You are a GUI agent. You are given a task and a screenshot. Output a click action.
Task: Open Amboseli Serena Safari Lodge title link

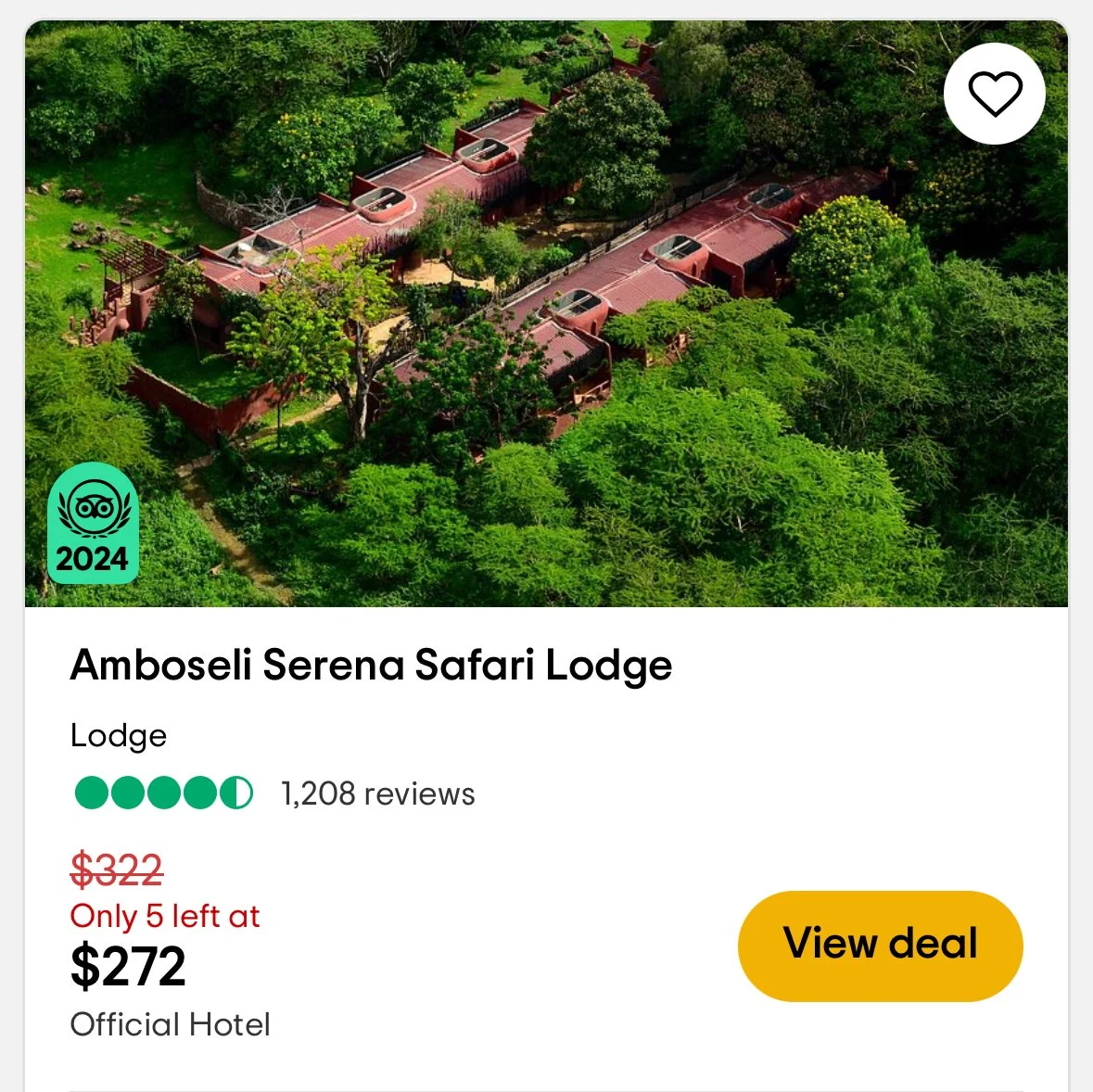pos(371,665)
